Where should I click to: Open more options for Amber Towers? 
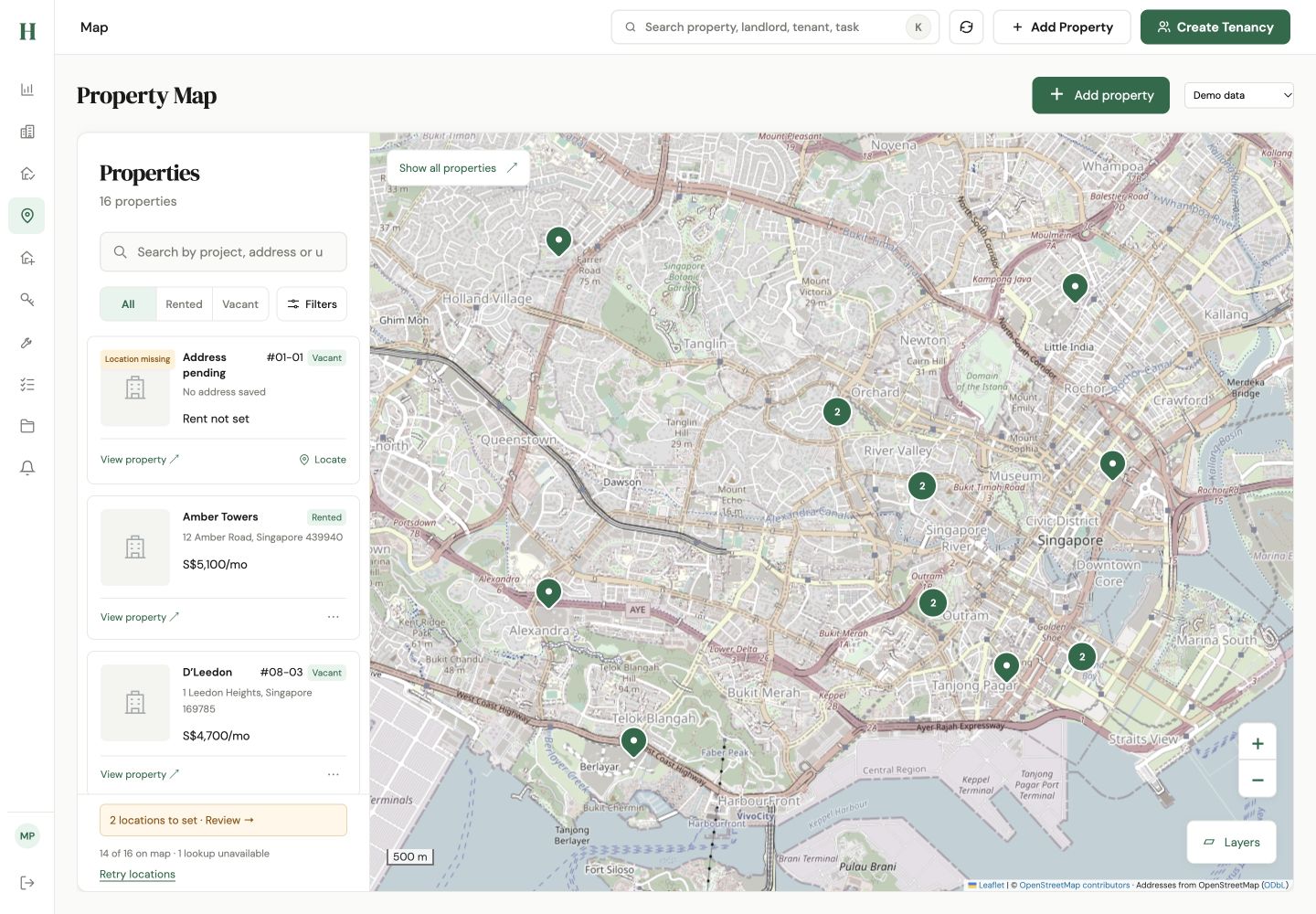click(334, 617)
